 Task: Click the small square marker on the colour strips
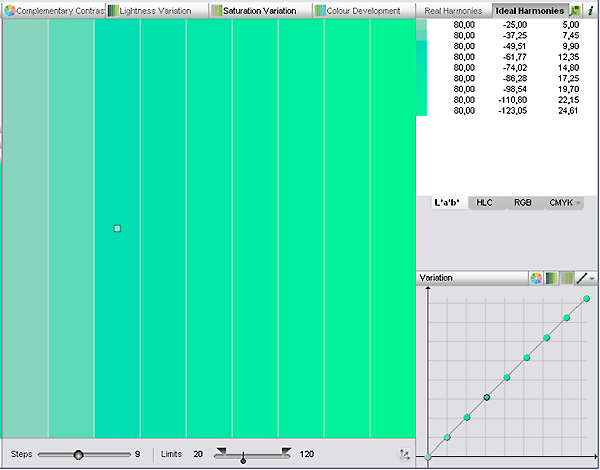tap(117, 229)
